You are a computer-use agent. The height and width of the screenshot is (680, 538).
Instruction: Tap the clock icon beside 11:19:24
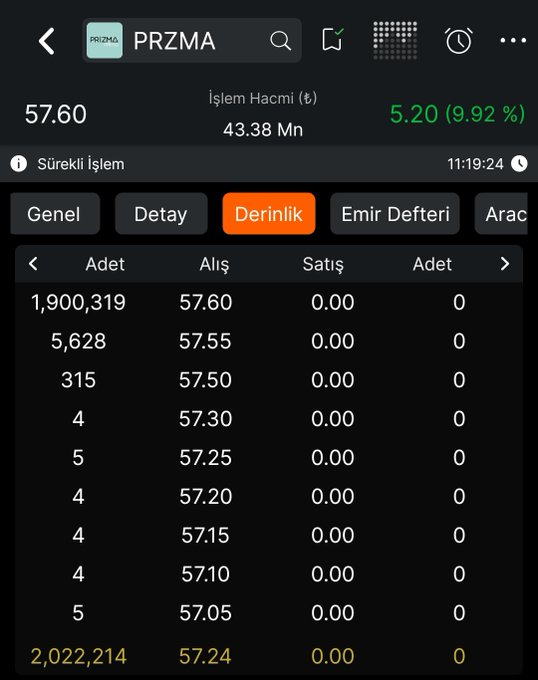(519, 164)
